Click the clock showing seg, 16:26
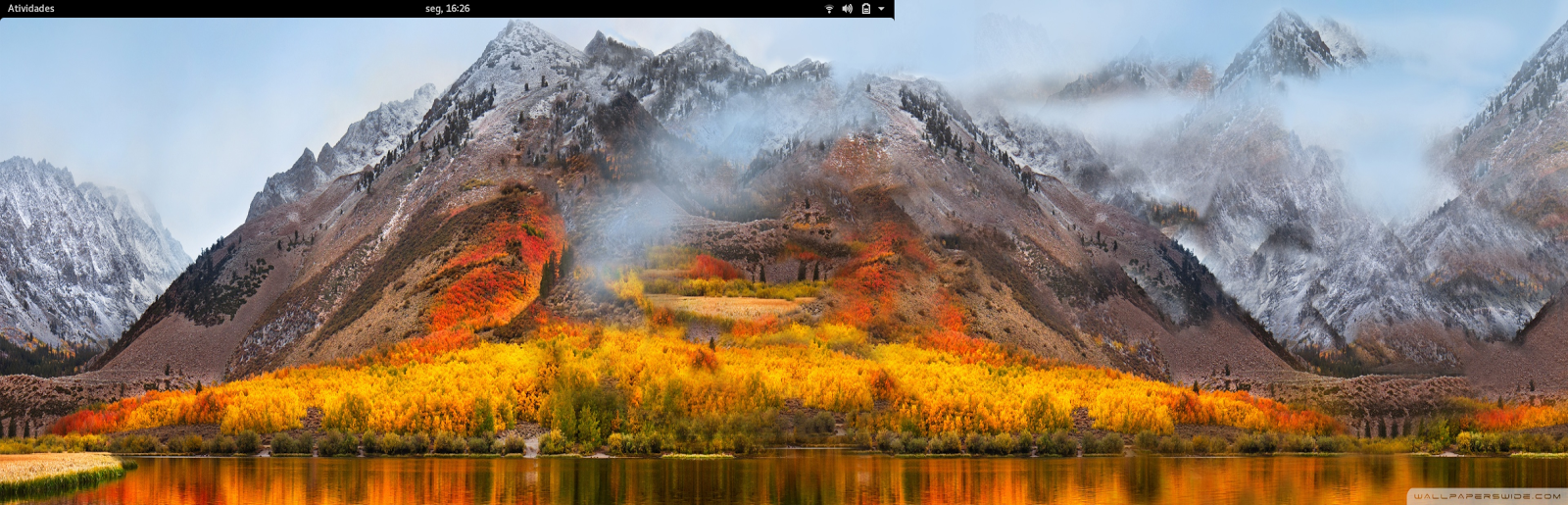The height and width of the screenshot is (505, 1568). pyautogui.click(x=447, y=9)
